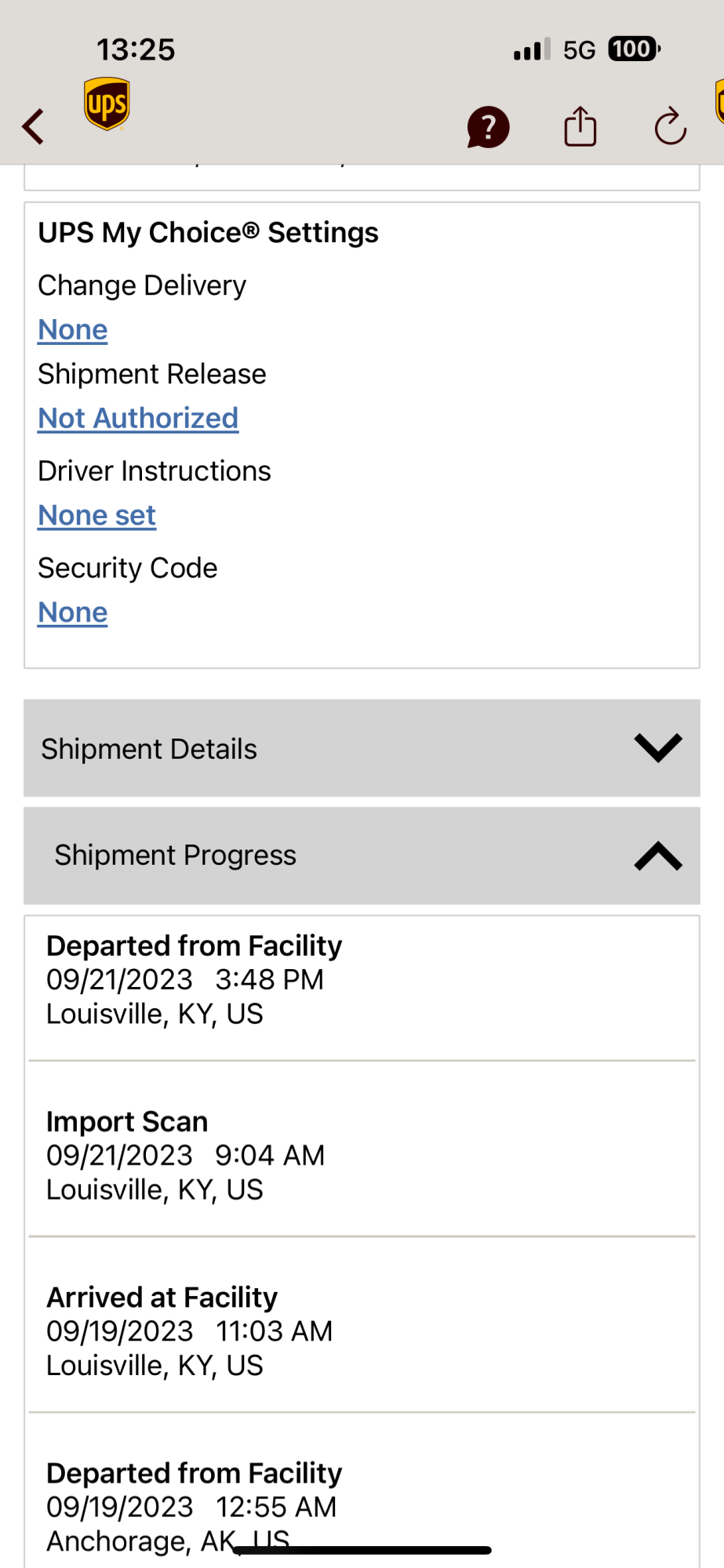Open the 'None set' driver instructions link
The height and width of the screenshot is (1568, 724).
[97, 516]
